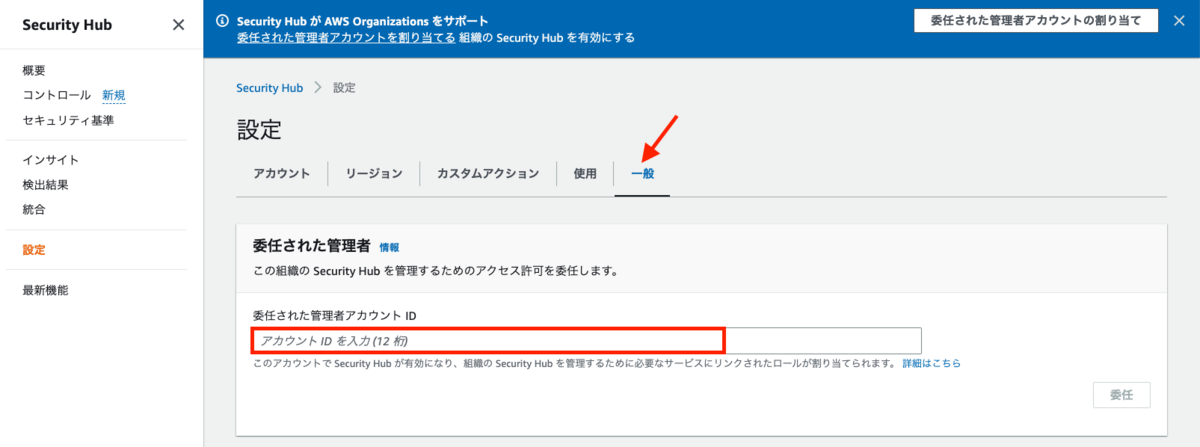Image resolution: width=1200 pixels, height=447 pixels.
Task: Open コントロール in the sidebar
Action: click(57, 95)
